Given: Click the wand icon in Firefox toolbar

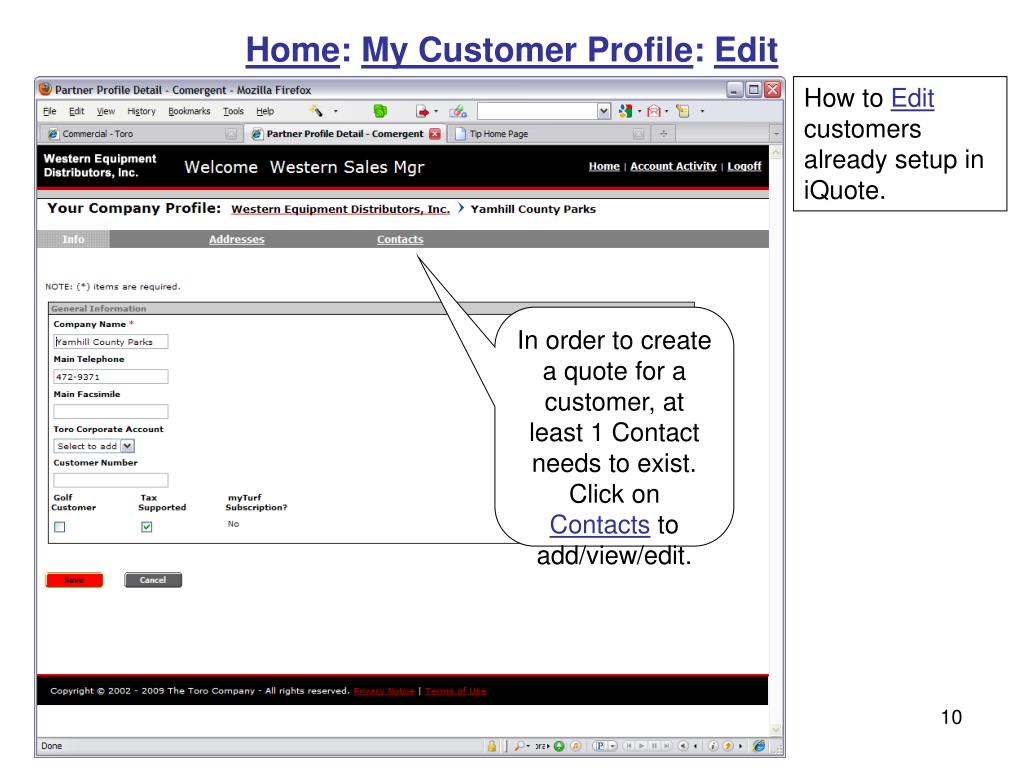Looking at the screenshot, I should click(x=316, y=111).
